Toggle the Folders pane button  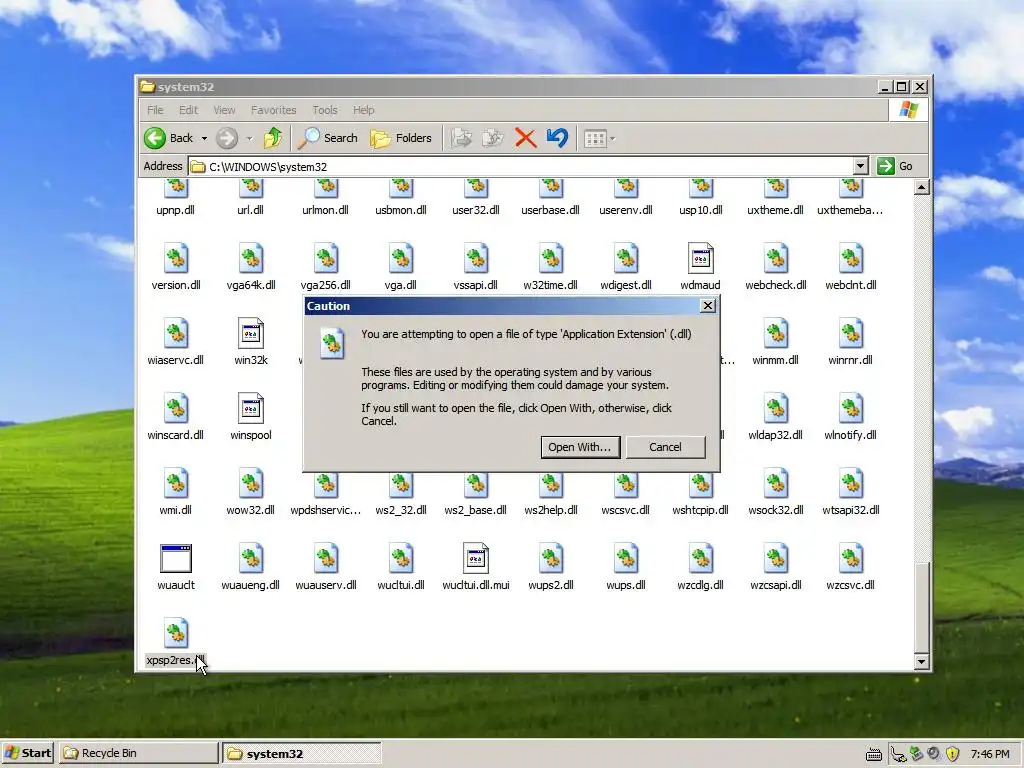(x=401, y=138)
